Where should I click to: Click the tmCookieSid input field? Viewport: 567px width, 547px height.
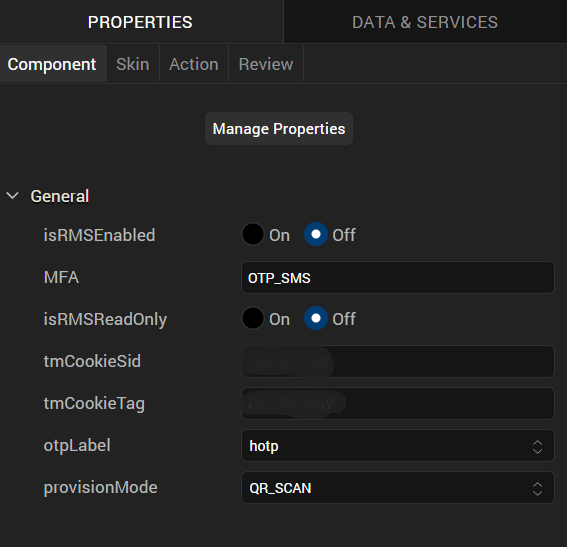tap(398, 362)
